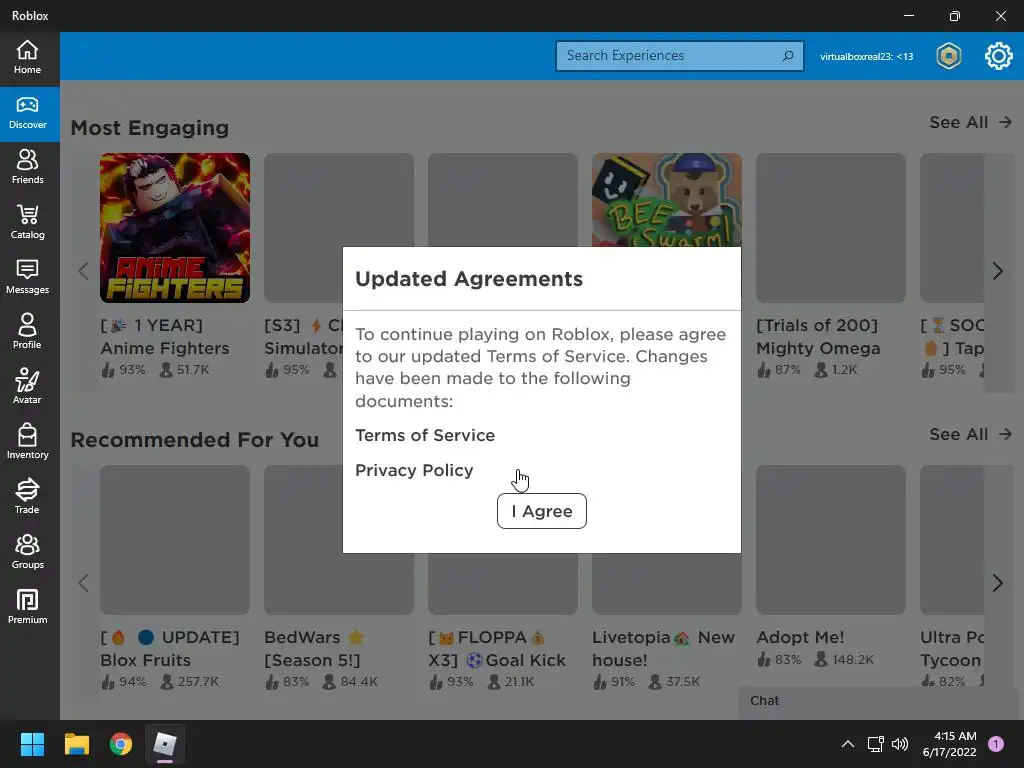1024x768 pixels.
Task: Click the search magnifier icon
Action: click(x=788, y=56)
